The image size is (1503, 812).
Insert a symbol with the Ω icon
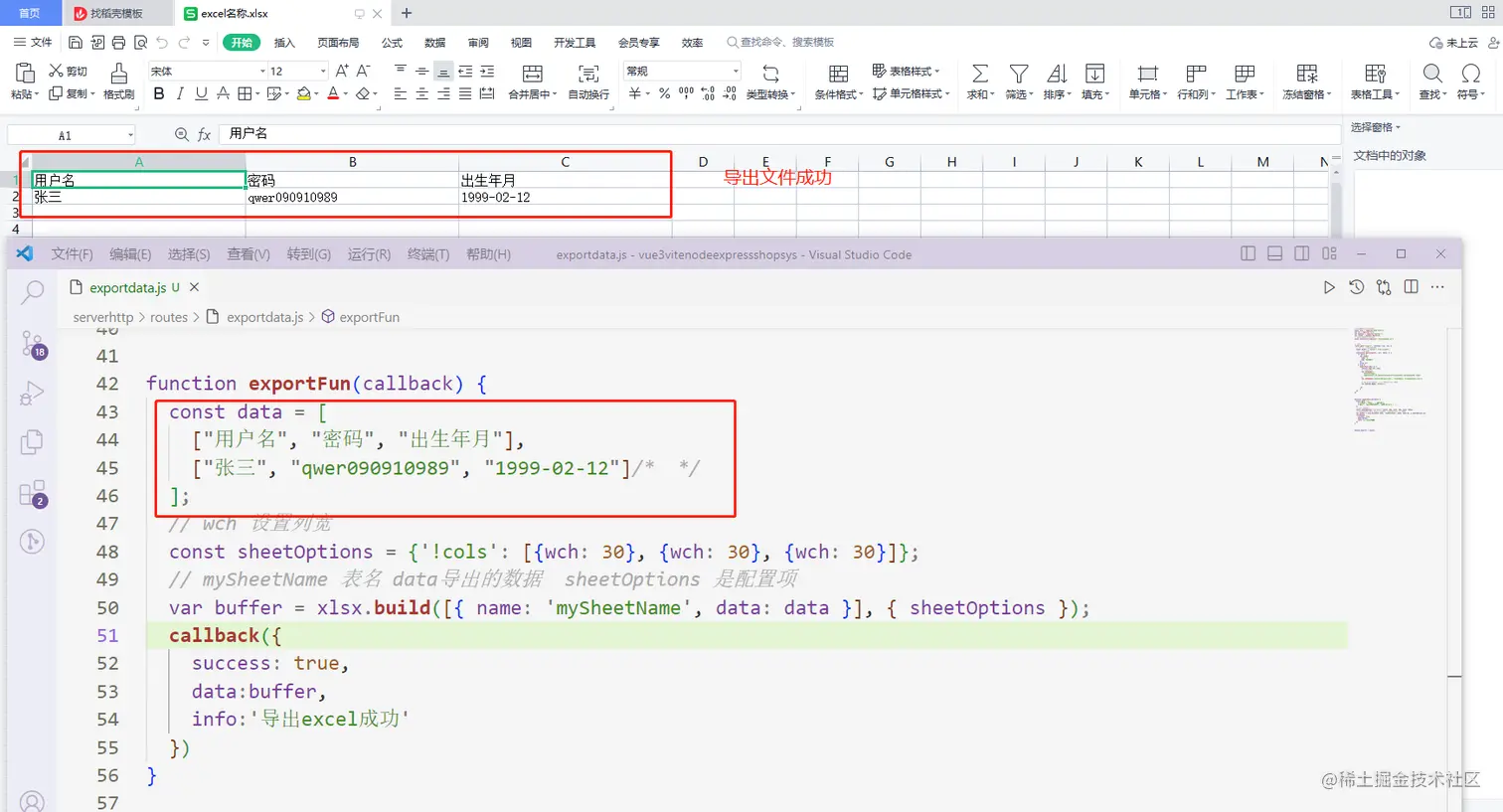1469,75
